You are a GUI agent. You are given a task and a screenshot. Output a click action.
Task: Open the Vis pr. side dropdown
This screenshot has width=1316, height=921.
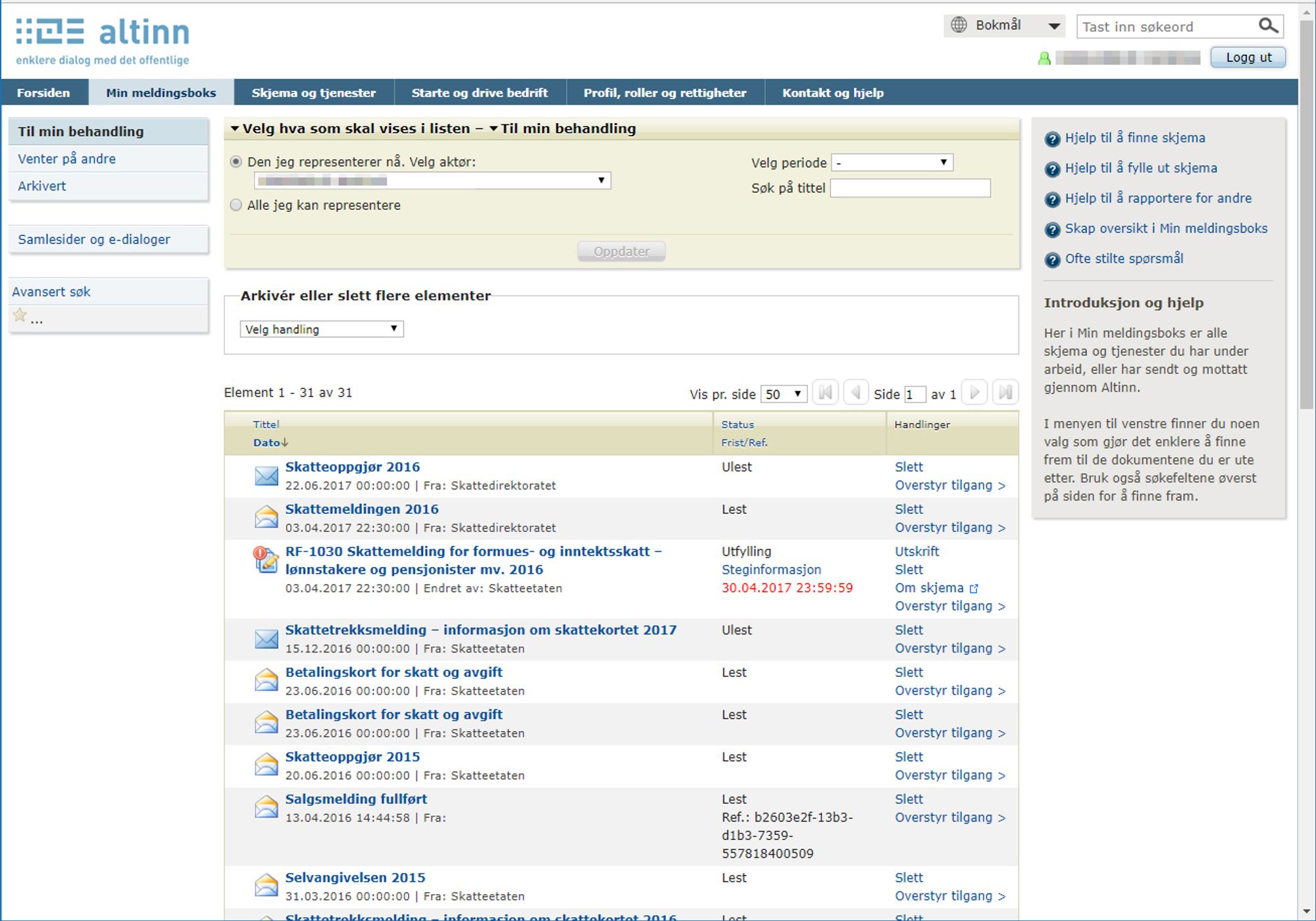pyautogui.click(x=784, y=394)
